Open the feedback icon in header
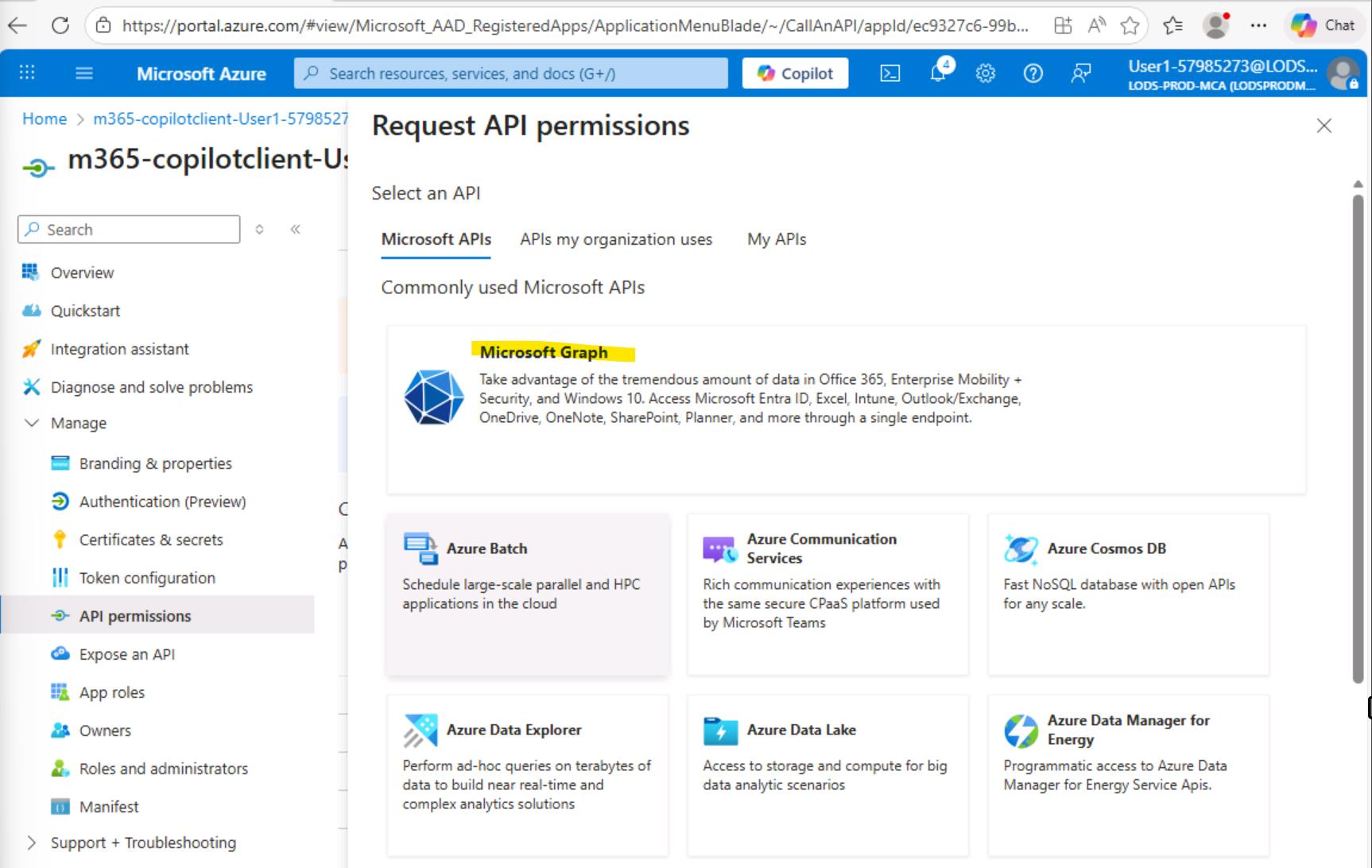The width and height of the screenshot is (1372, 868). tap(1080, 74)
